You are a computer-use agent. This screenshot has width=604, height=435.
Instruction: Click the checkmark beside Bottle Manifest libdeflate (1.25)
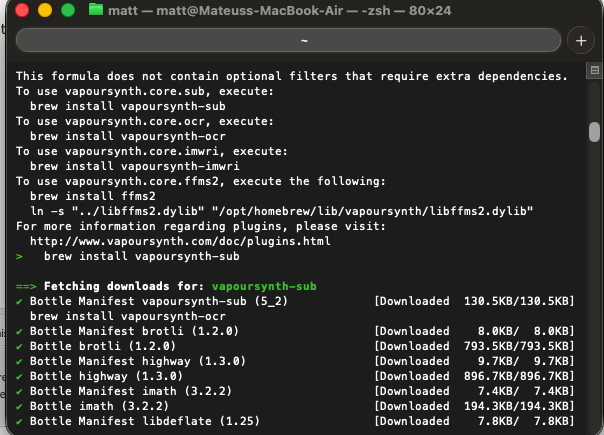coord(20,422)
